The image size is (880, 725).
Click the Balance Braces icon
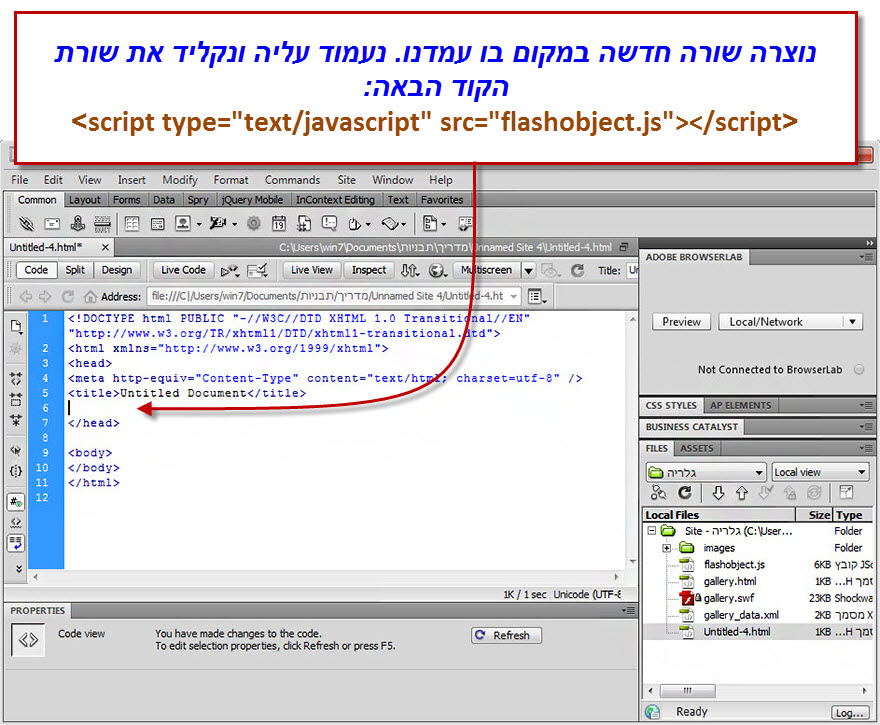pyautogui.click(x=16, y=471)
